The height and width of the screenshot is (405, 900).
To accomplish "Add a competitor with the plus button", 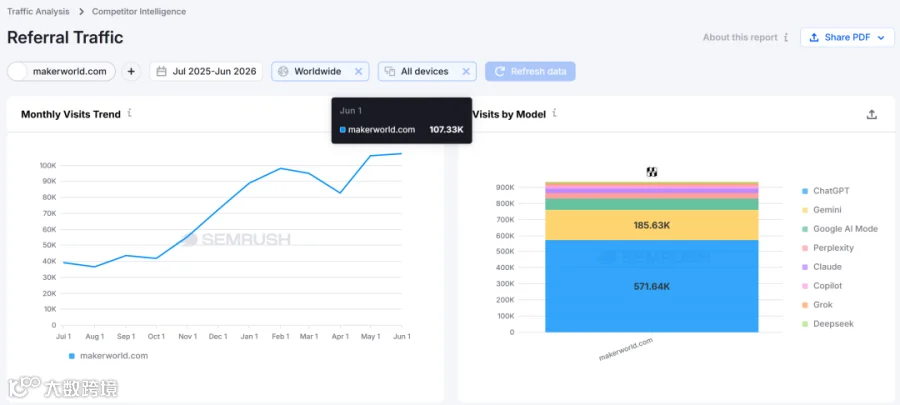I will tap(131, 71).
